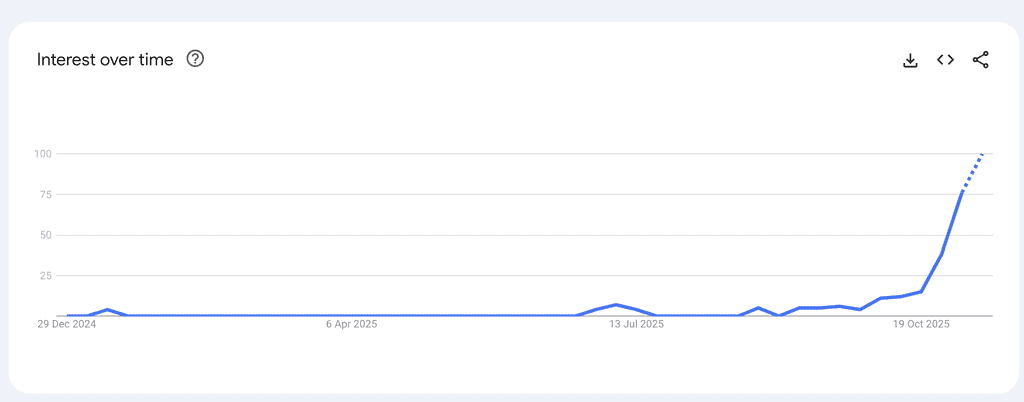The image size is (1024, 402).
Task: Share the Interest over time chart
Action: click(980, 60)
